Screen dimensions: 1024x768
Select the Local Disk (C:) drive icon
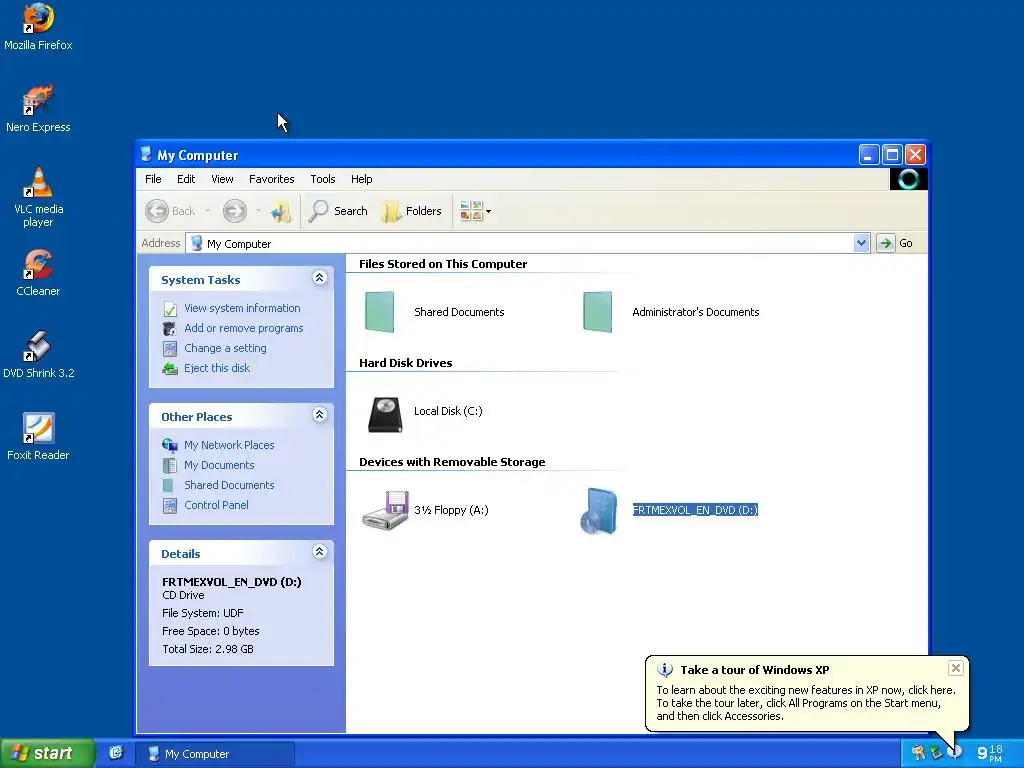point(385,415)
